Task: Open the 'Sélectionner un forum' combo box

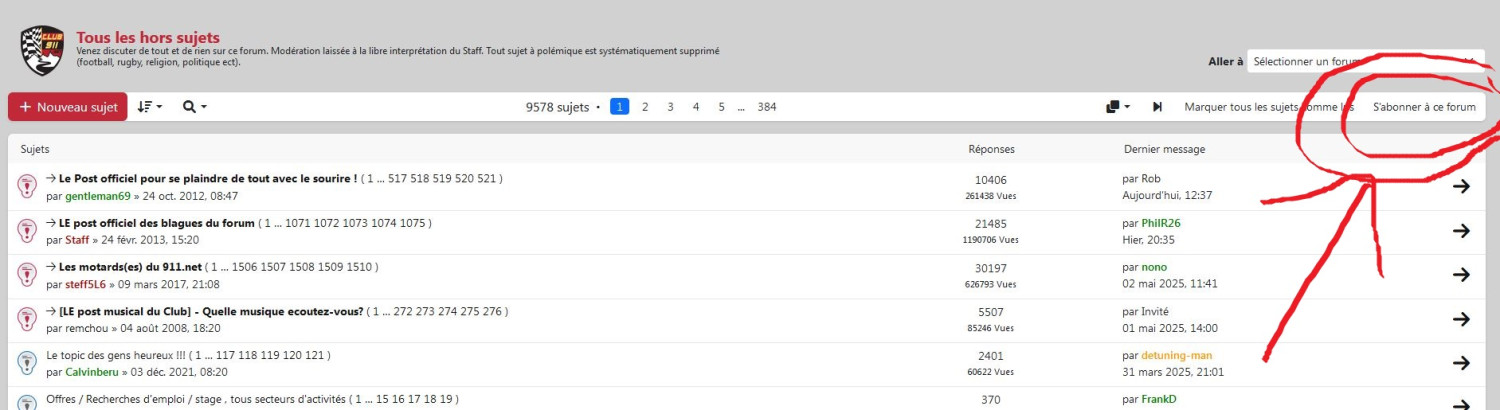Action: 1365,62
